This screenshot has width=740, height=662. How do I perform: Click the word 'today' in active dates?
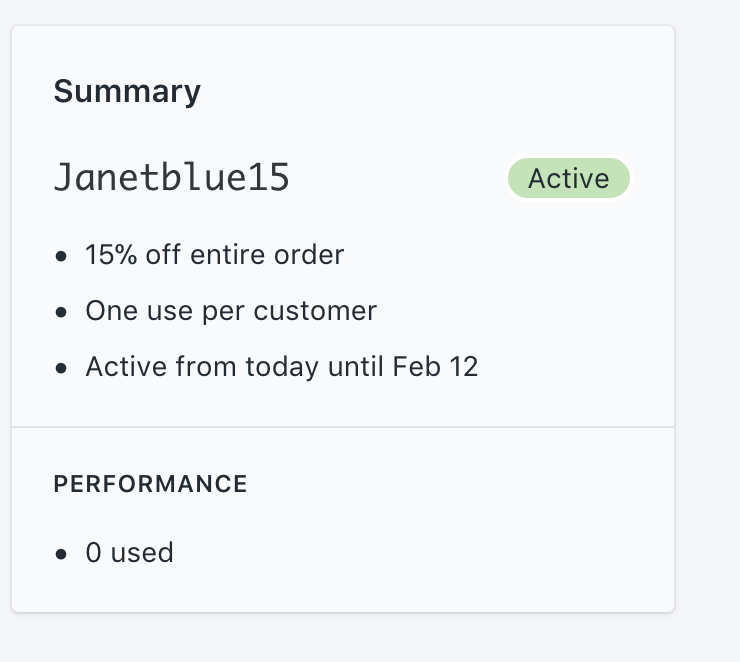point(282,367)
